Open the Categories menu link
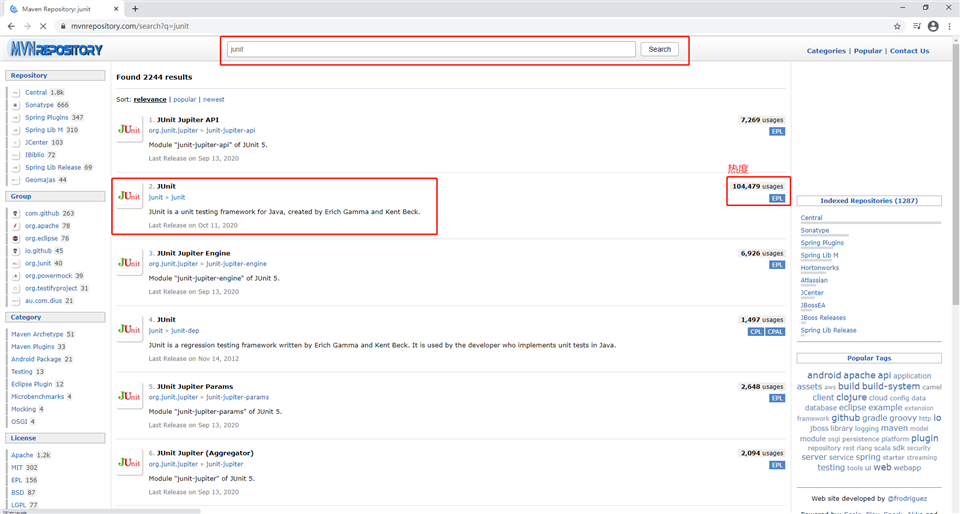Viewport: 960px width, 514px height. pyautogui.click(x=826, y=51)
